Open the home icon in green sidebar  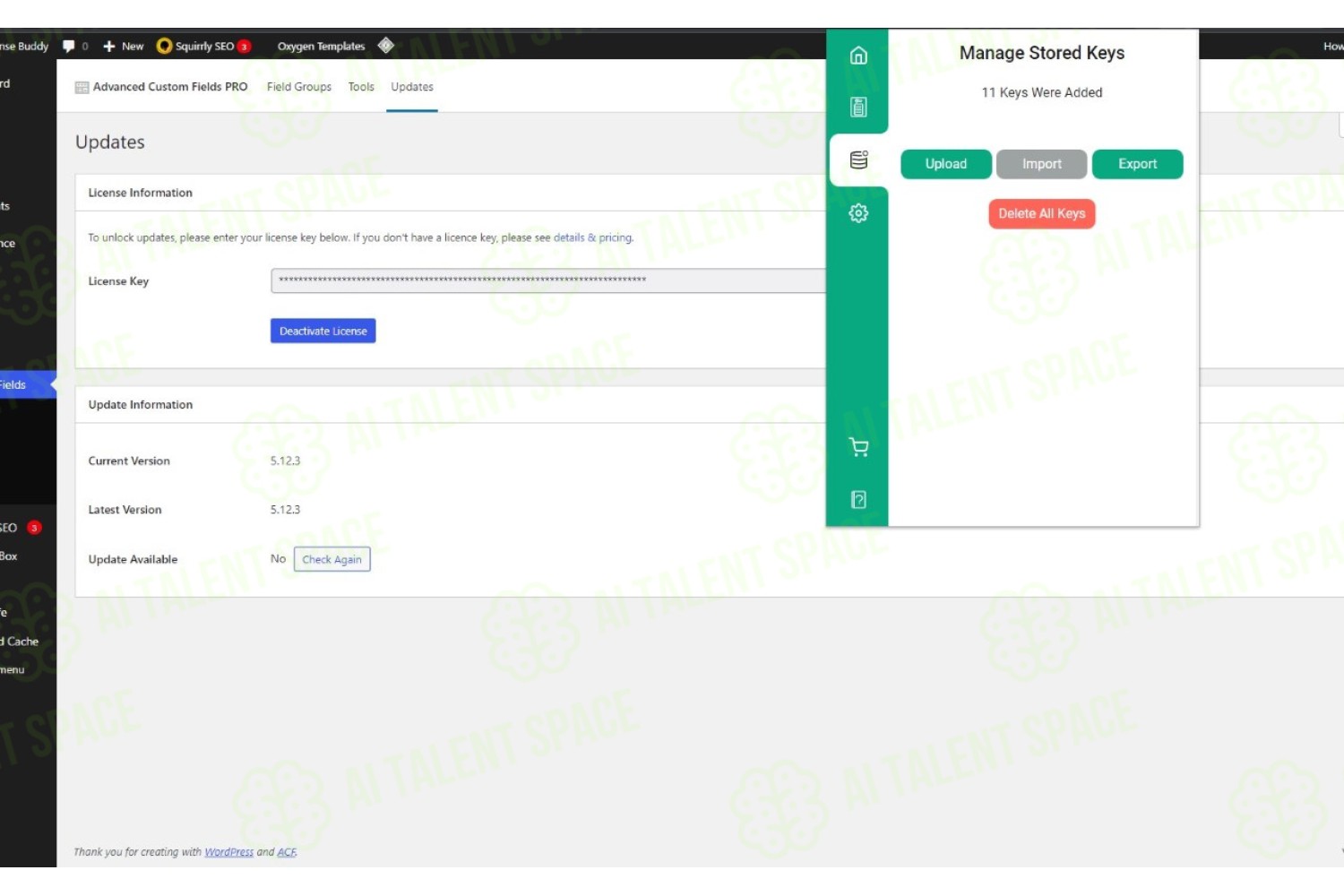pyautogui.click(x=858, y=56)
